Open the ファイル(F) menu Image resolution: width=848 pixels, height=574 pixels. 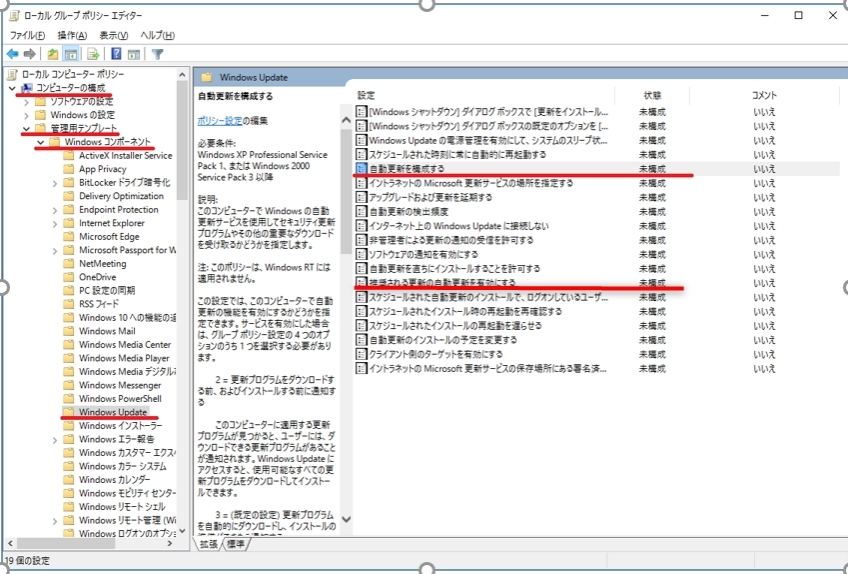pyautogui.click(x=27, y=35)
